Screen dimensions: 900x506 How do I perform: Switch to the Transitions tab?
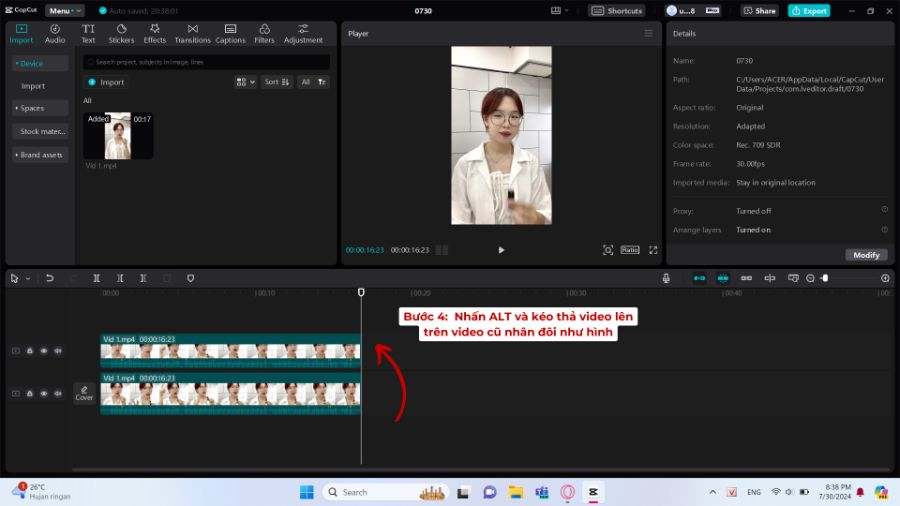click(x=192, y=34)
